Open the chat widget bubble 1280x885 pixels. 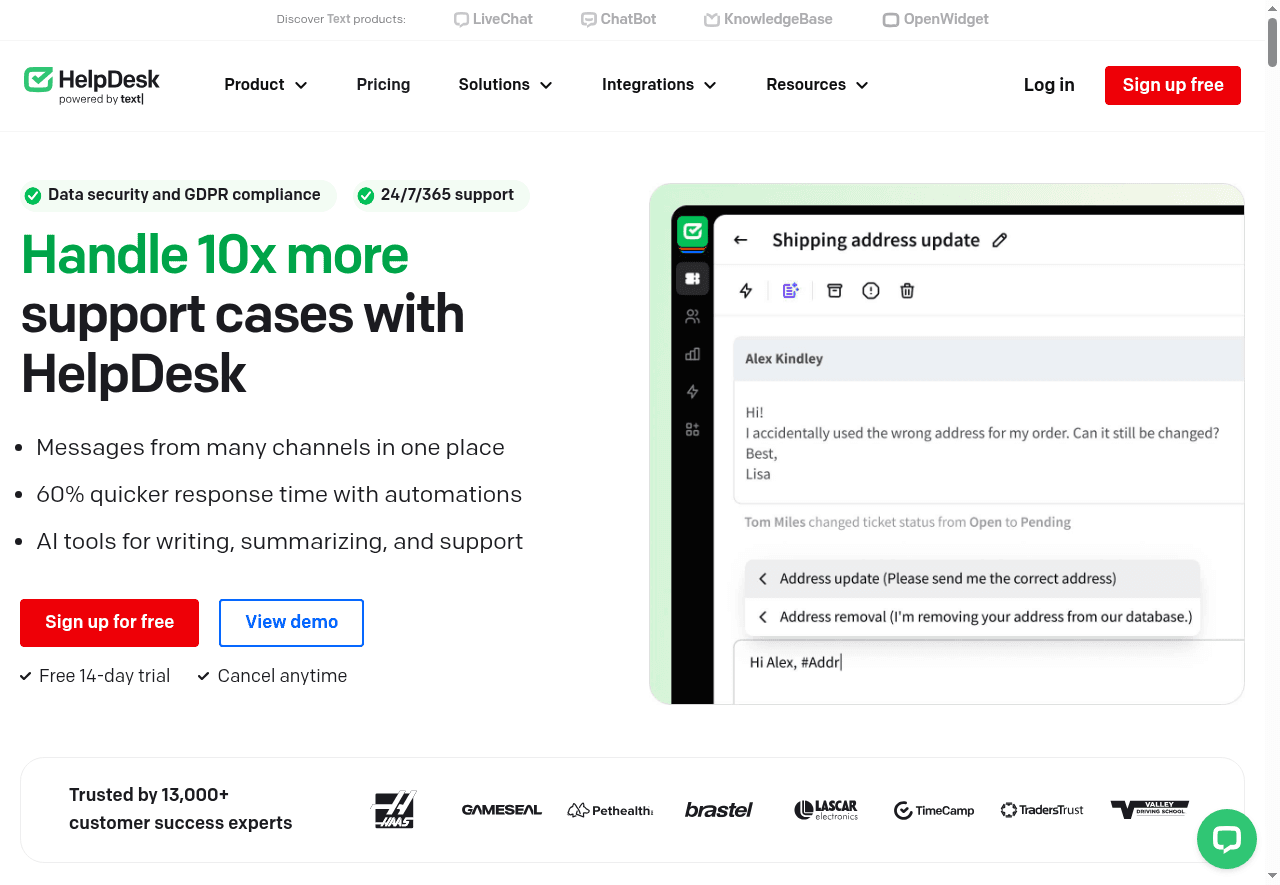(1226, 839)
